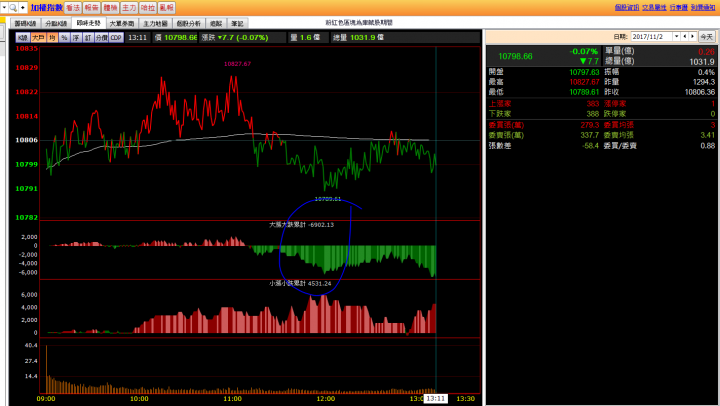
Task: Open the 到價通知 price alert link
Action: pyautogui.click(x=703, y=7)
